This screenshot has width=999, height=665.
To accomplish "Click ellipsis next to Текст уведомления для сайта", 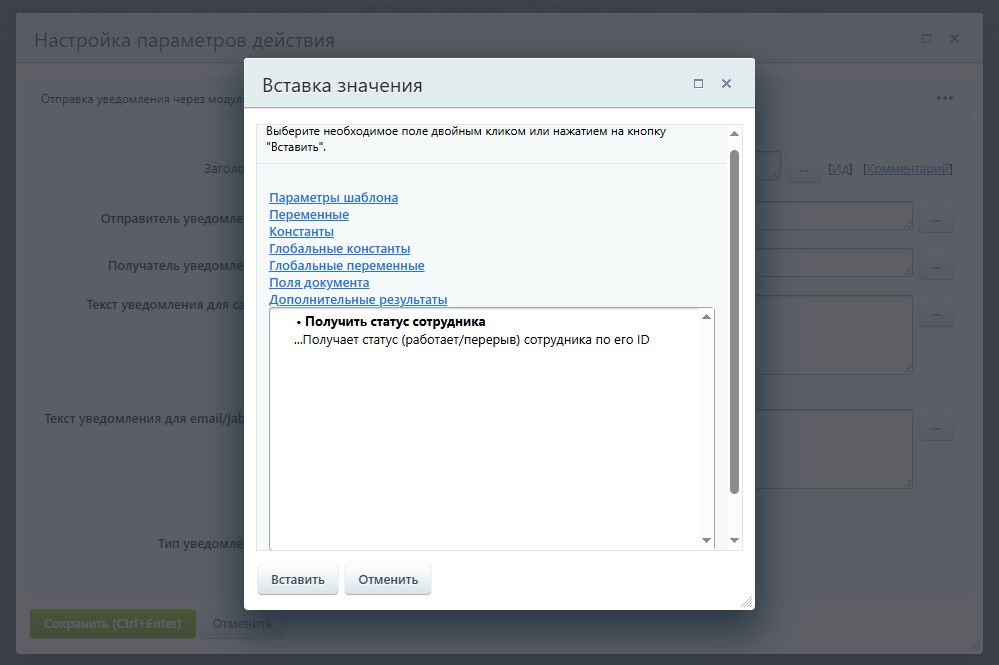I will [x=936, y=312].
